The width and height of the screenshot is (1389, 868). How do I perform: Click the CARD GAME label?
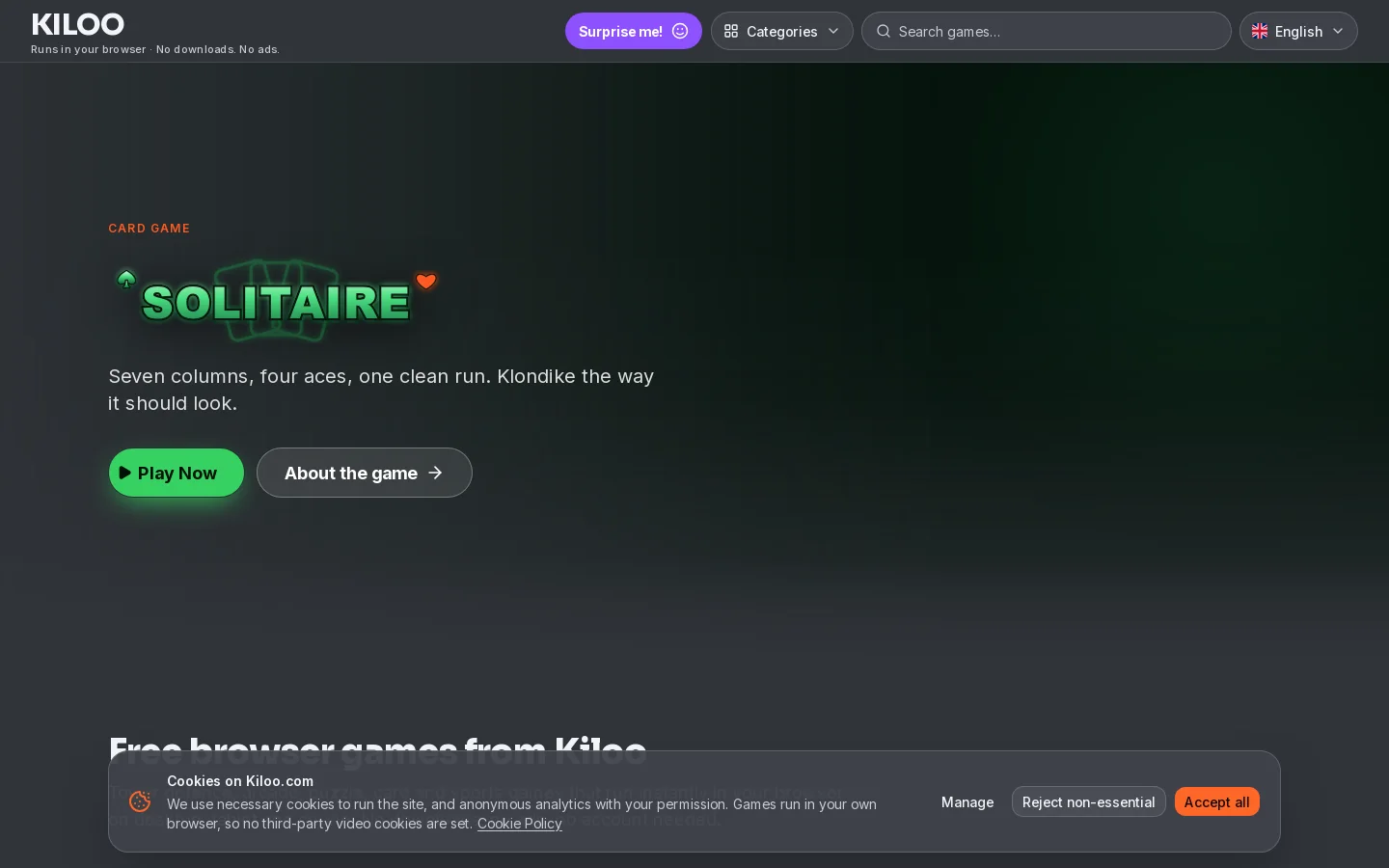click(x=150, y=229)
